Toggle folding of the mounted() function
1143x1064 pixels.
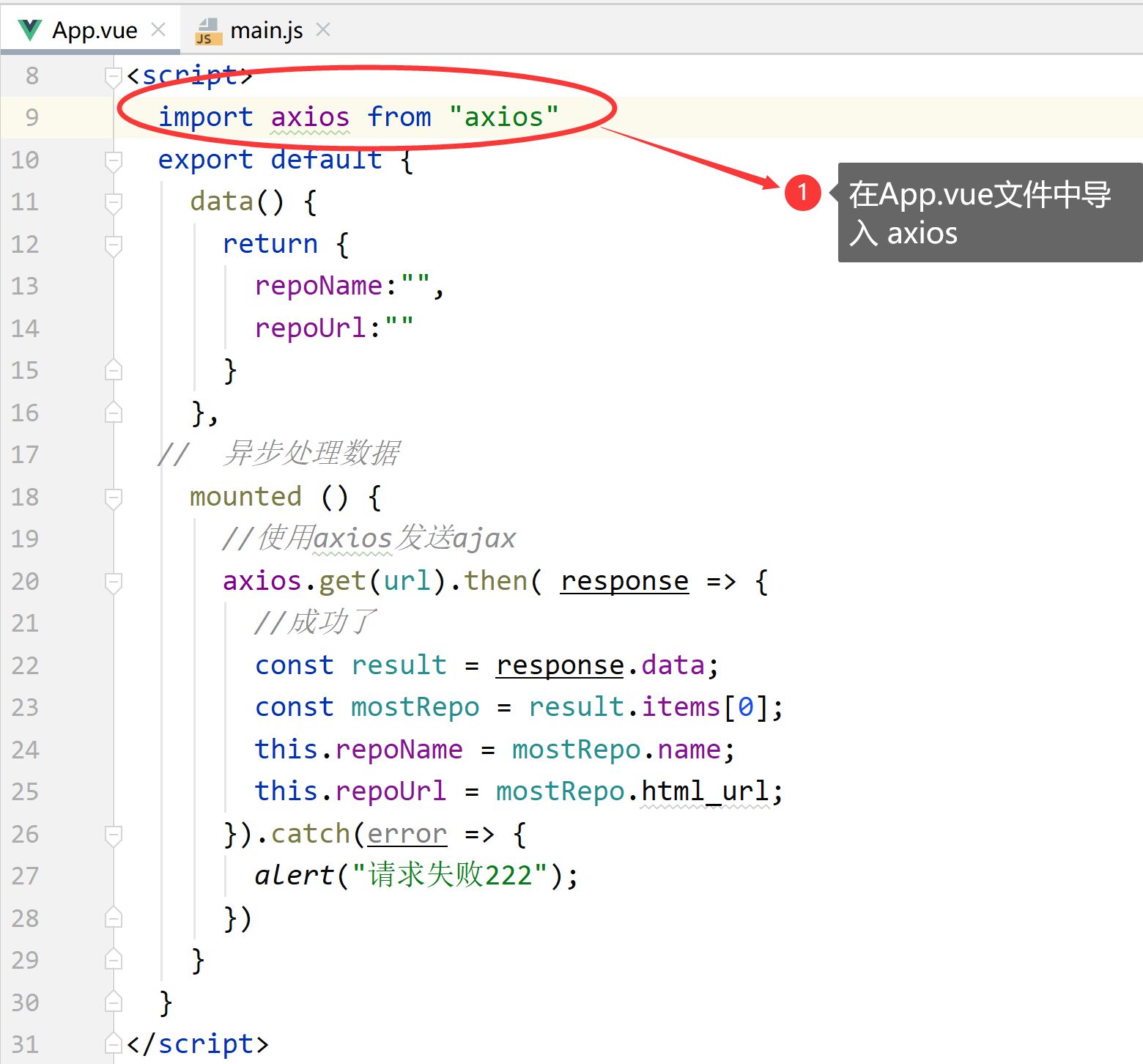coord(114,497)
